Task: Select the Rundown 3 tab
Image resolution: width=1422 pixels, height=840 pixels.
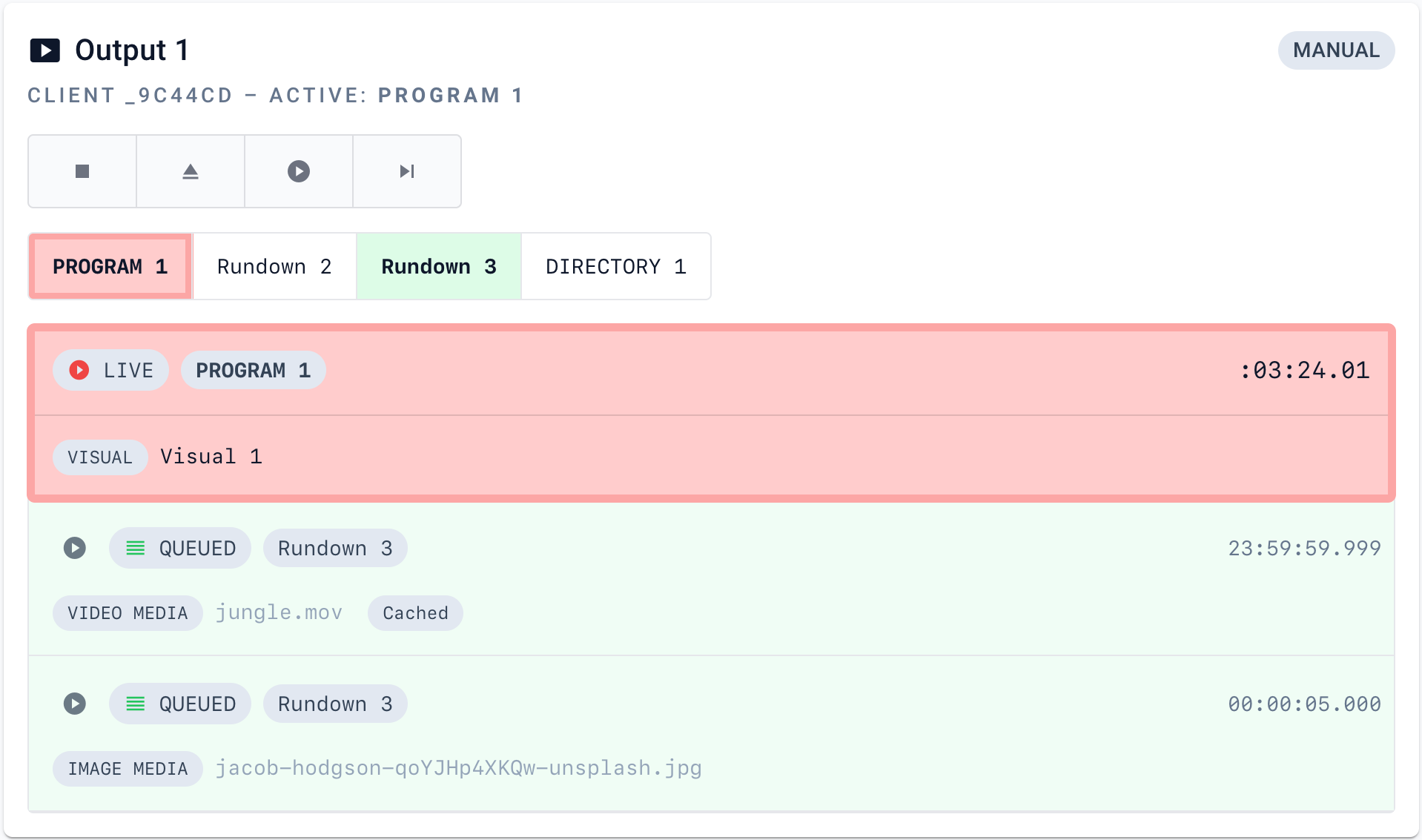Action: (x=439, y=266)
